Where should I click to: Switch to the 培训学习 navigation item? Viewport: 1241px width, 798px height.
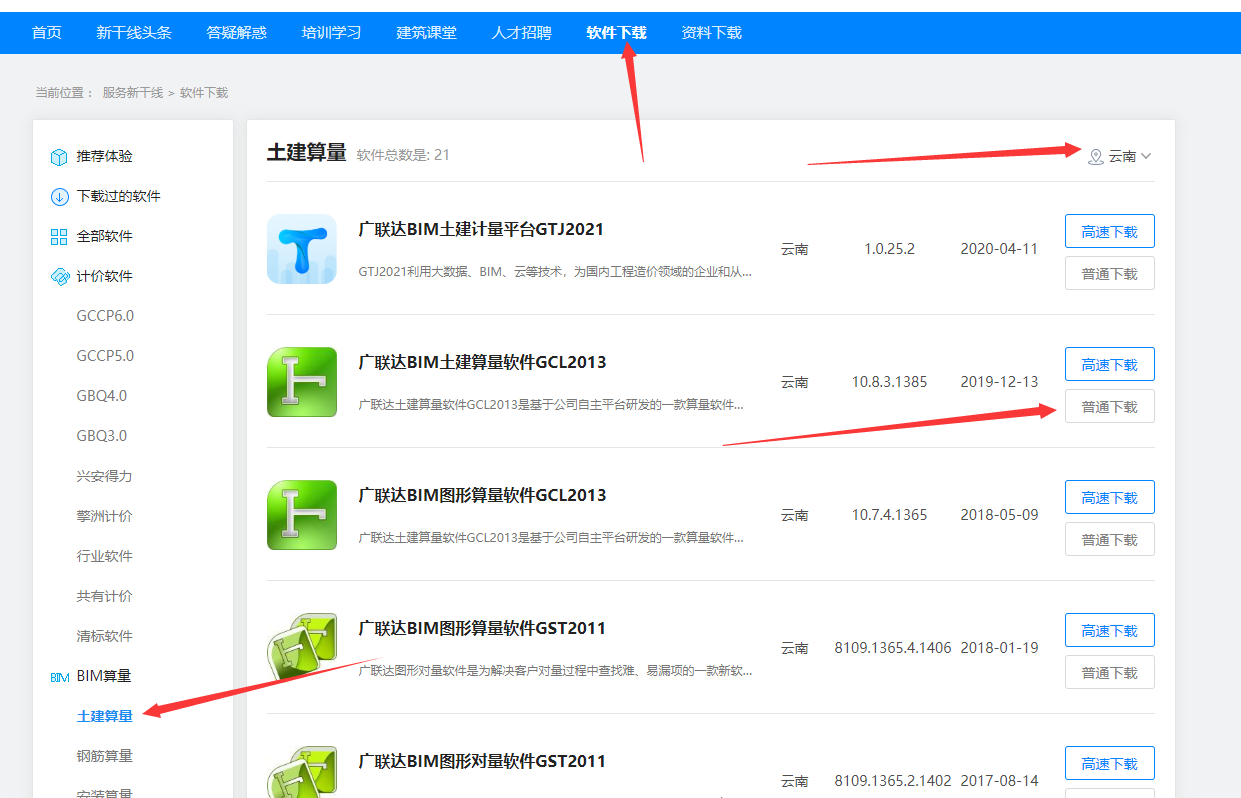(332, 33)
